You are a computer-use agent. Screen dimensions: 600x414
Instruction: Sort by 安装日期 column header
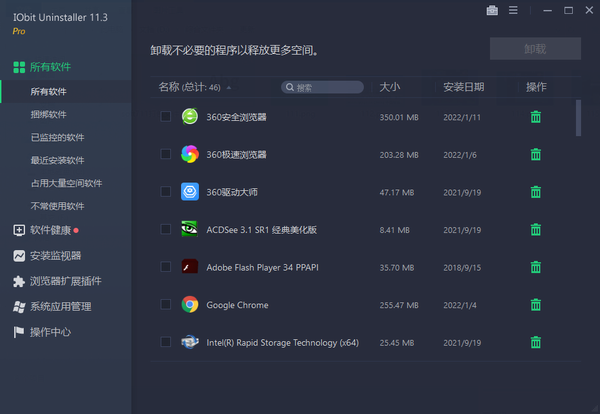464,87
